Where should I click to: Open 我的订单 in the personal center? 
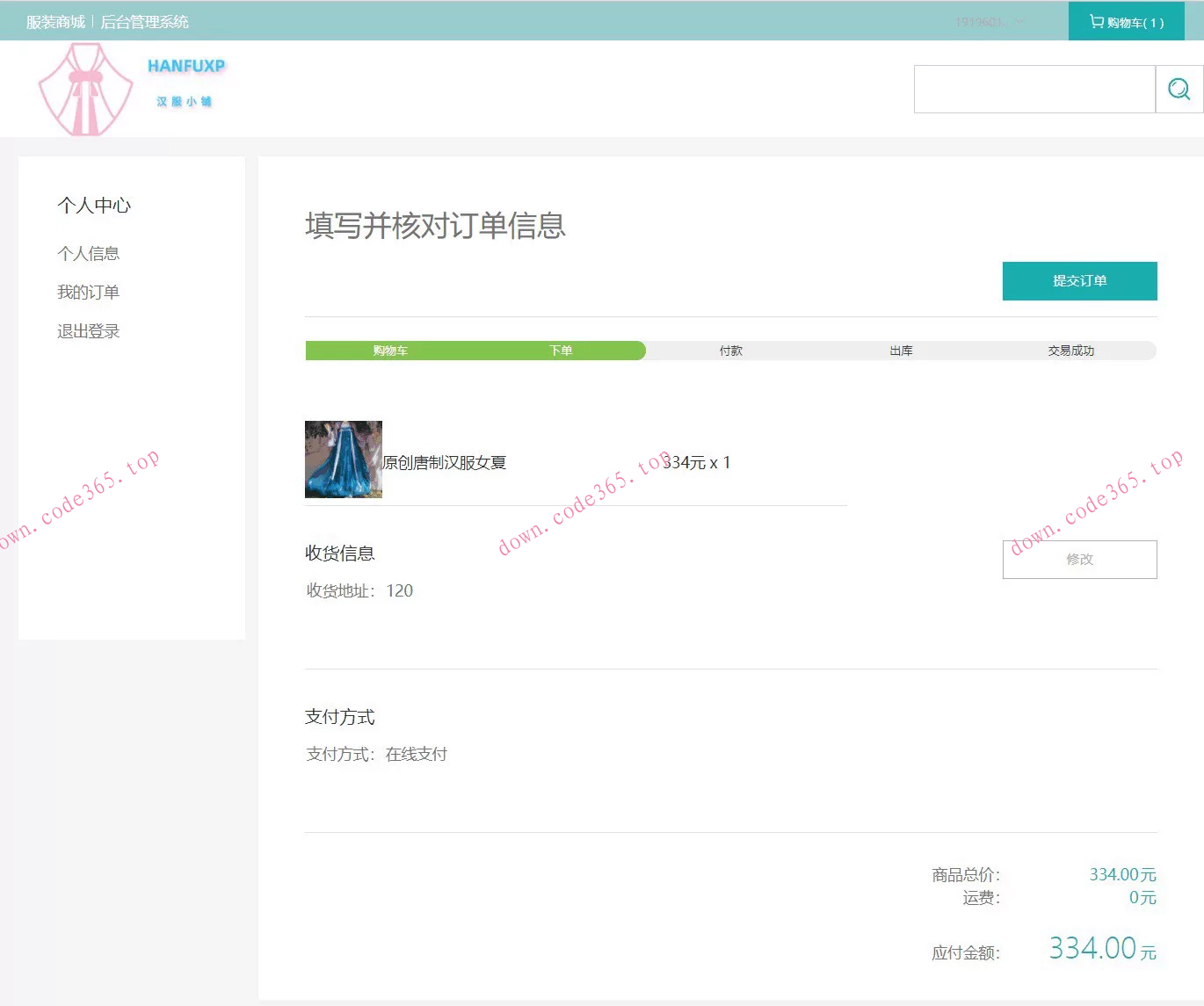[89, 292]
